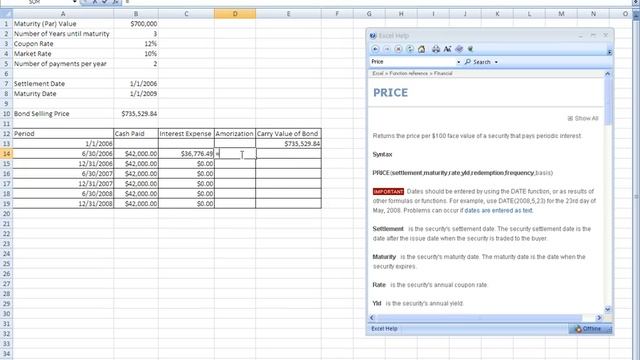Open the 'dates are entered as text' link

click(498, 211)
